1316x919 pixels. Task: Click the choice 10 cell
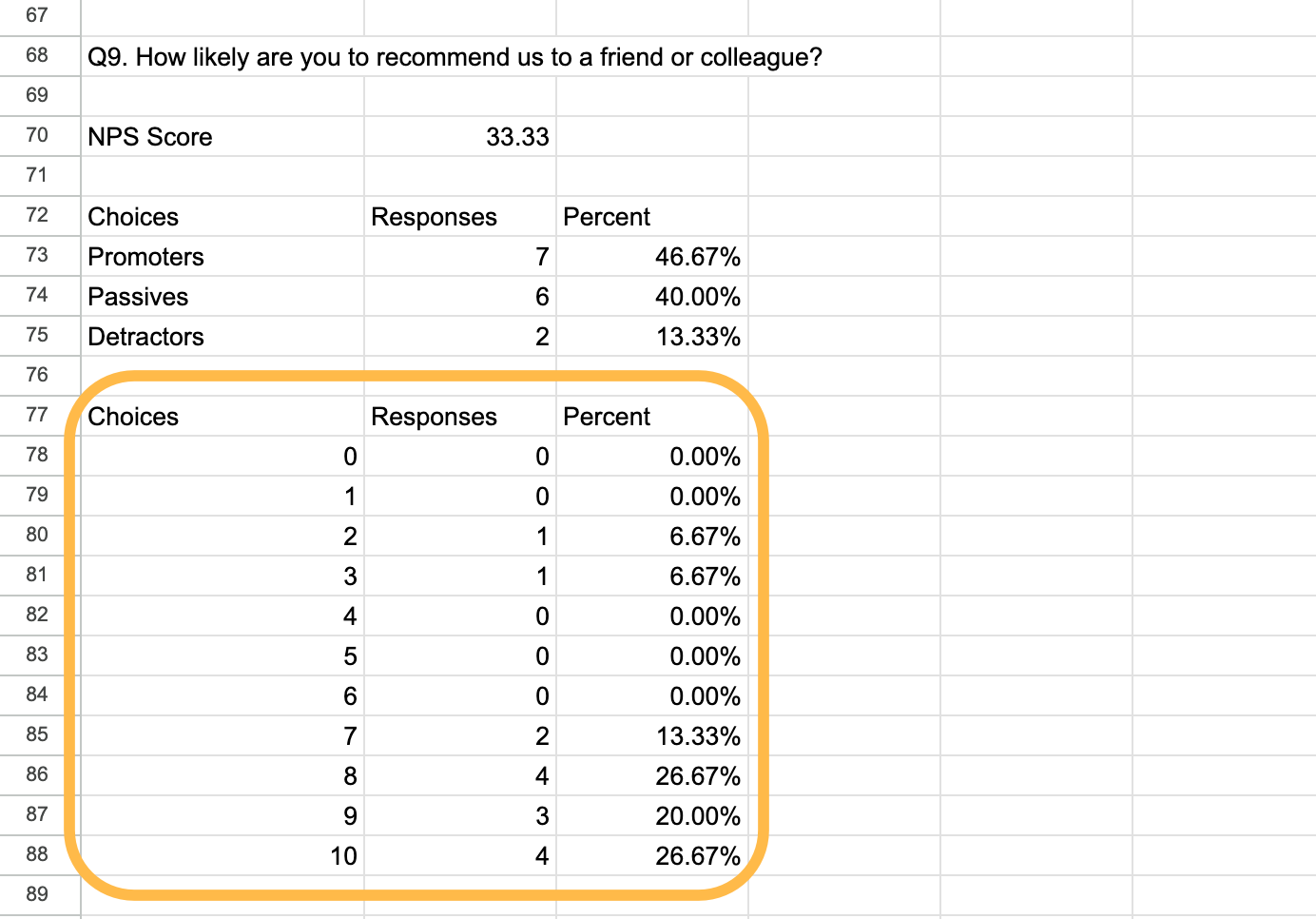pos(343,856)
